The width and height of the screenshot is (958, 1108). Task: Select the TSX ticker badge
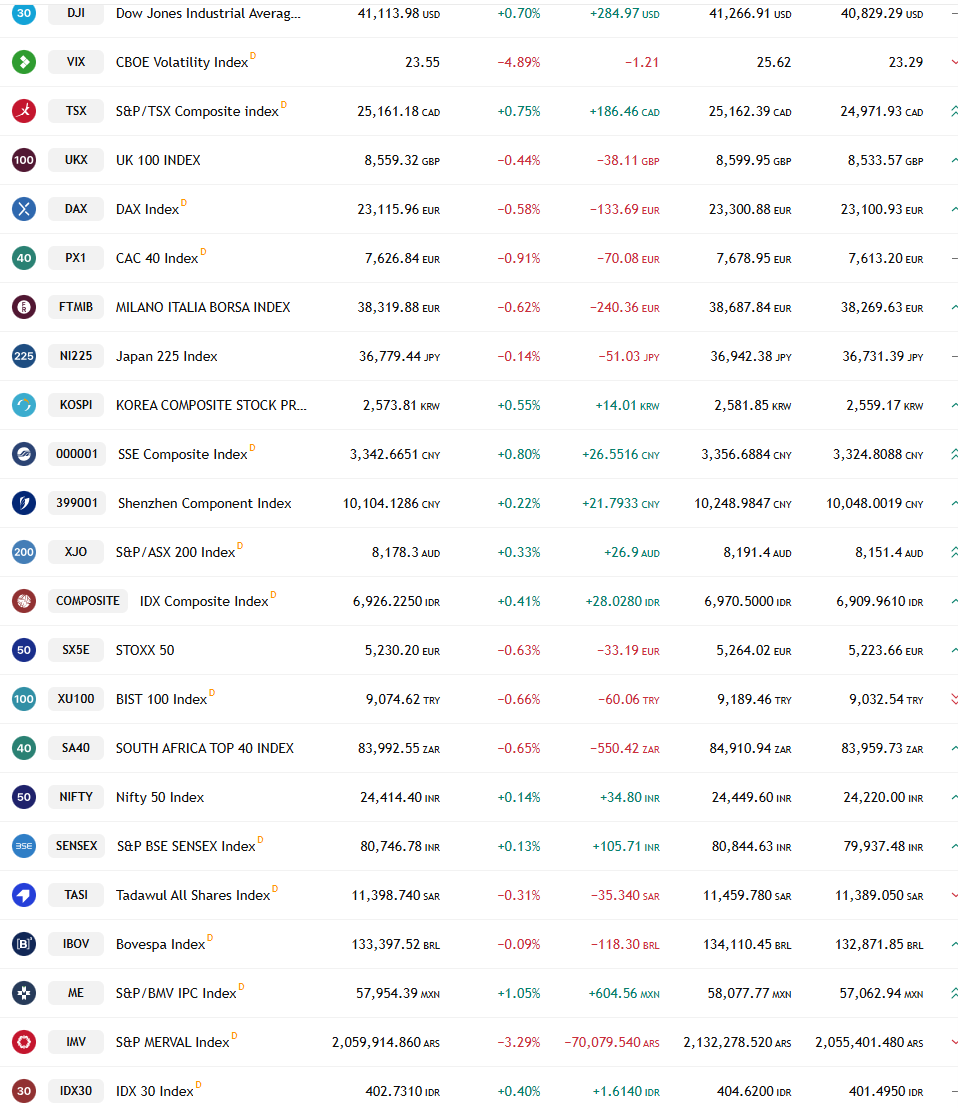tap(76, 111)
